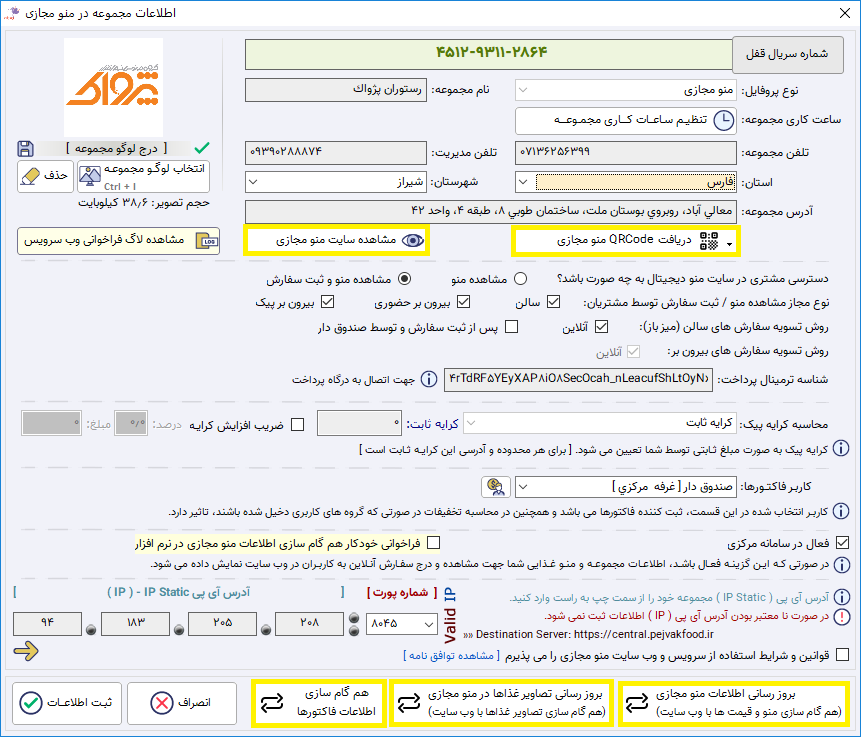Toggle آنلاین checkbox for hall order settlement
This screenshot has width=861, height=737.
[x=601, y=327]
